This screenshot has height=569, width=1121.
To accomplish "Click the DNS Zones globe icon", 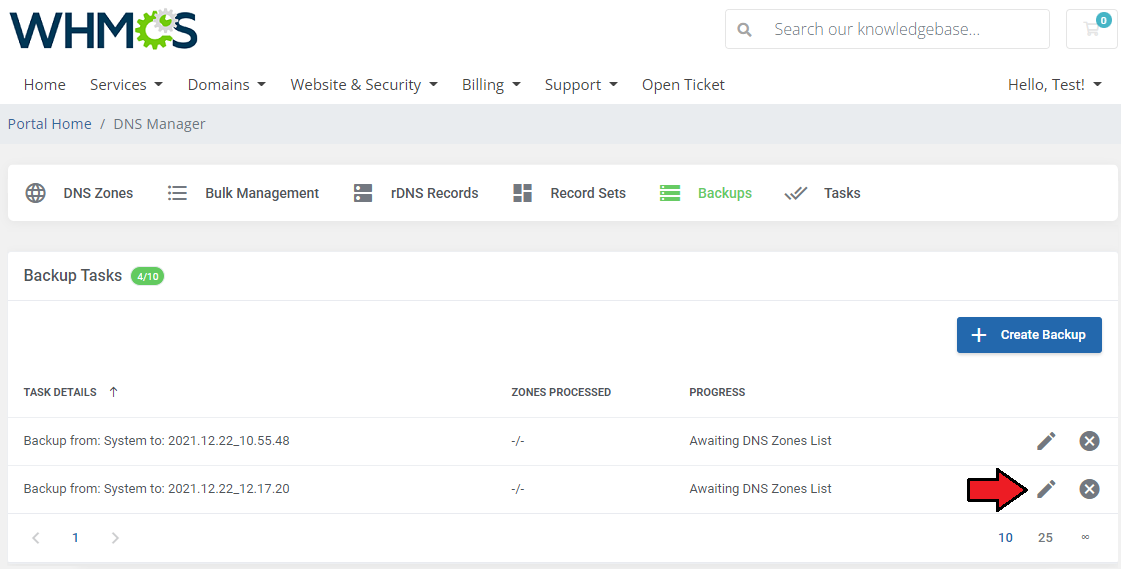I will pyautogui.click(x=36, y=193).
